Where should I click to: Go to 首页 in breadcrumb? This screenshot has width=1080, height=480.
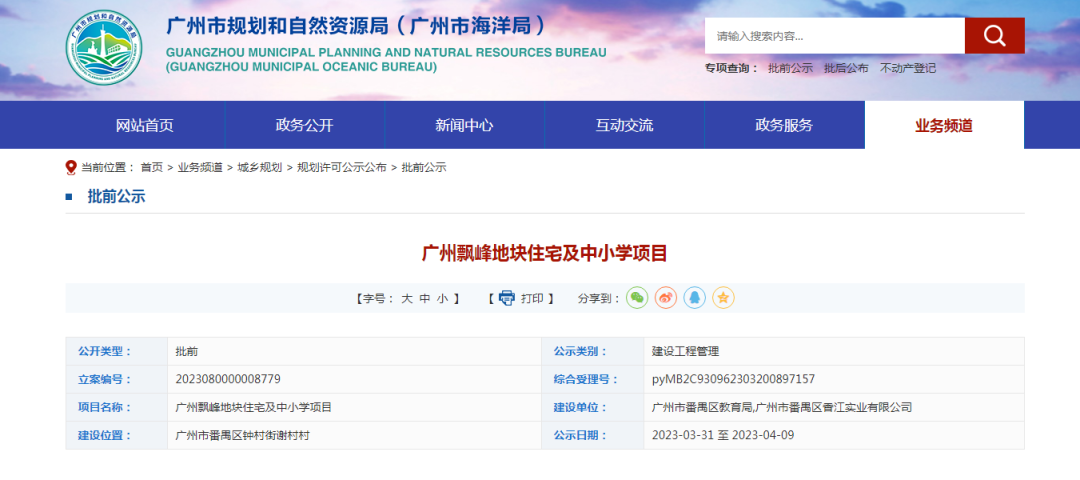coord(152,167)
